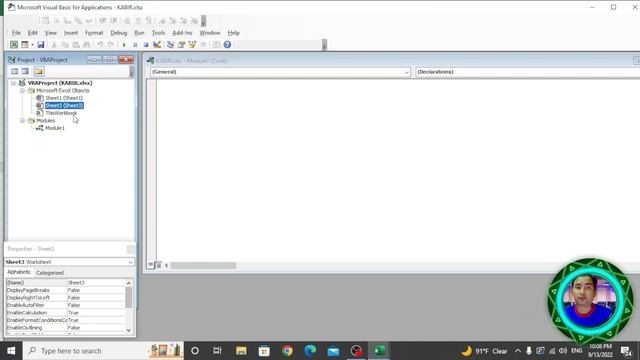Open the Edit menu
Screen dimensions: 640x360
(x=33, y=33)
